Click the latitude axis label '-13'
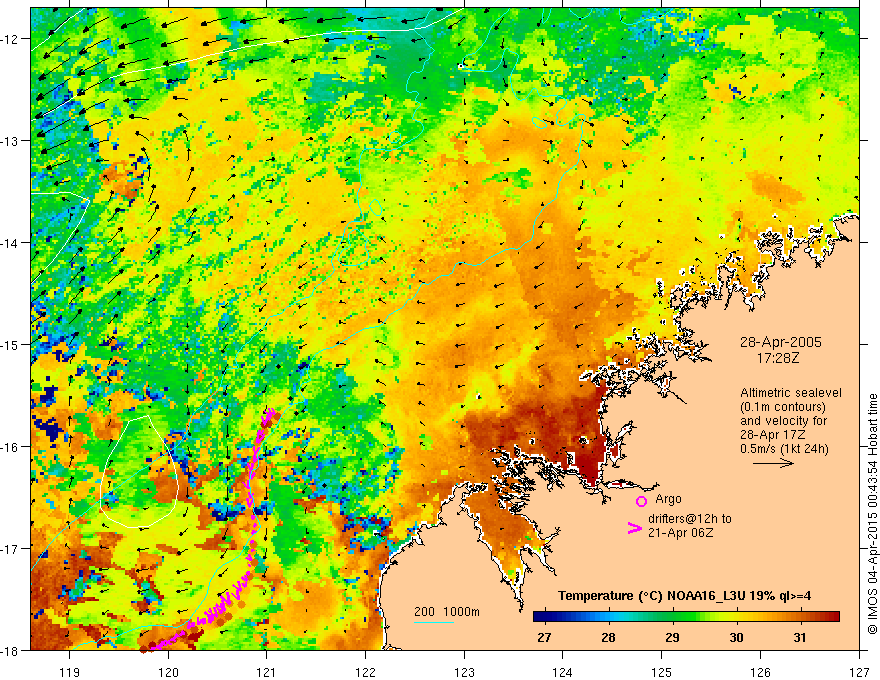 [10, 140]
